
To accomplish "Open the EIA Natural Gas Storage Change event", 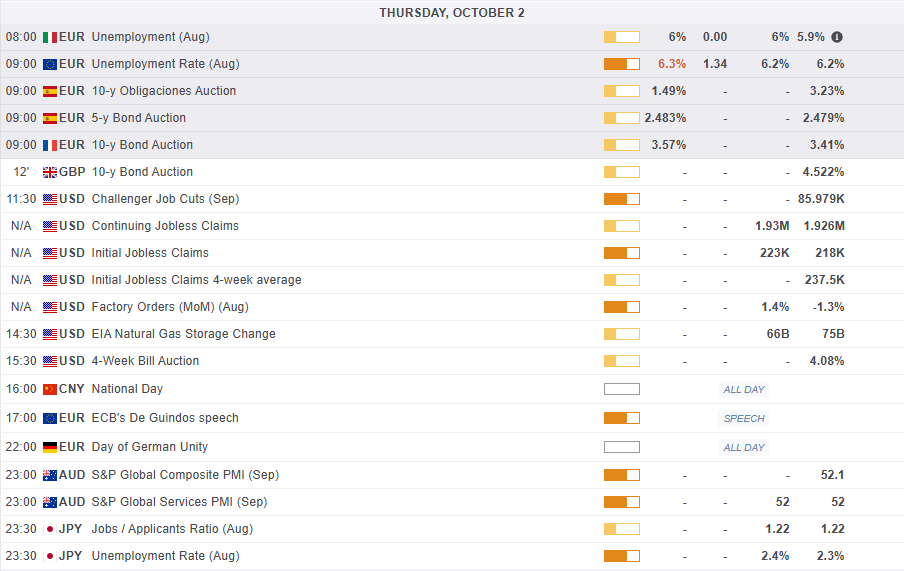I will tap(183, 334).
